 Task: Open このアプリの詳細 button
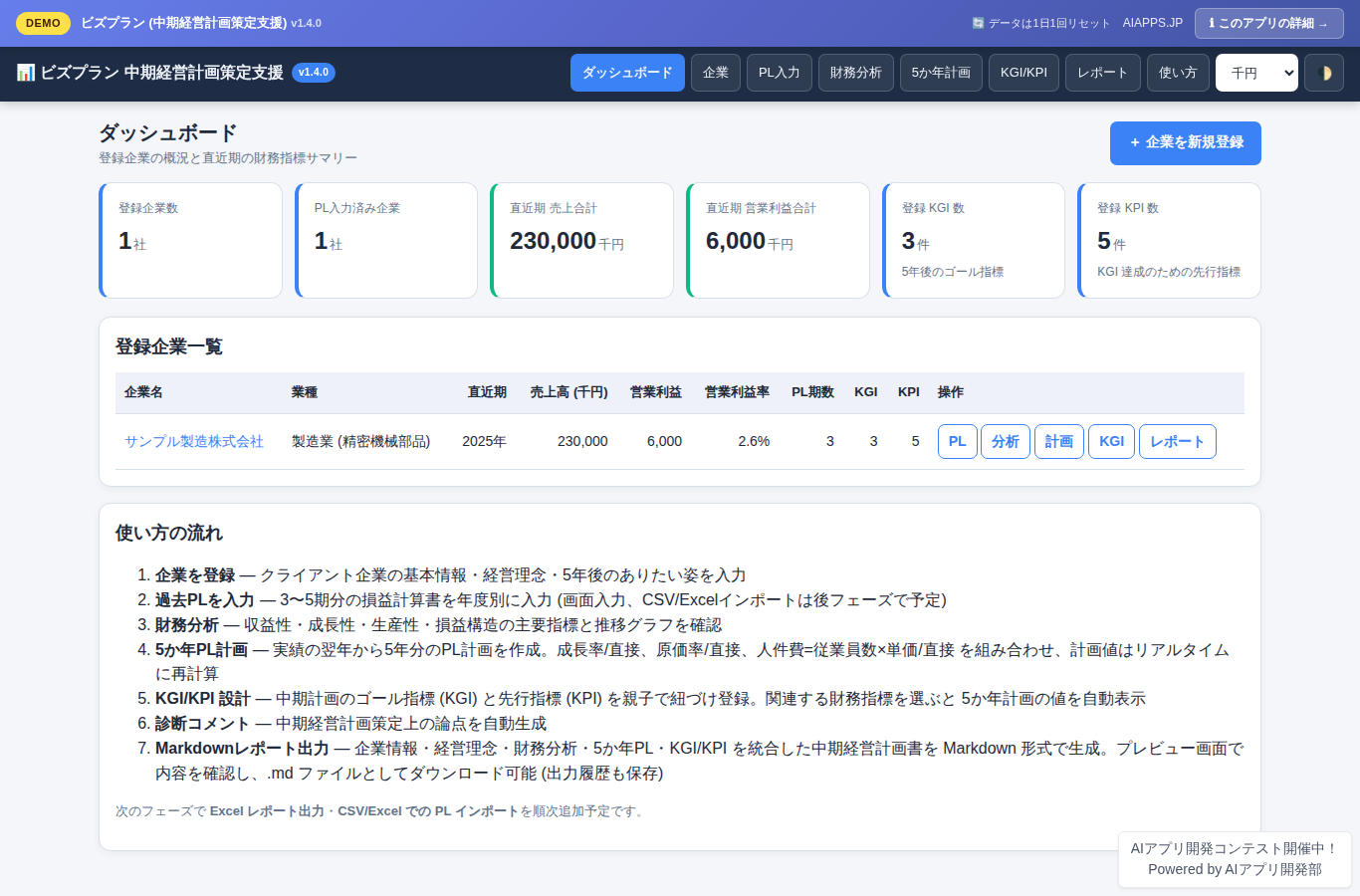(1269, 23)
